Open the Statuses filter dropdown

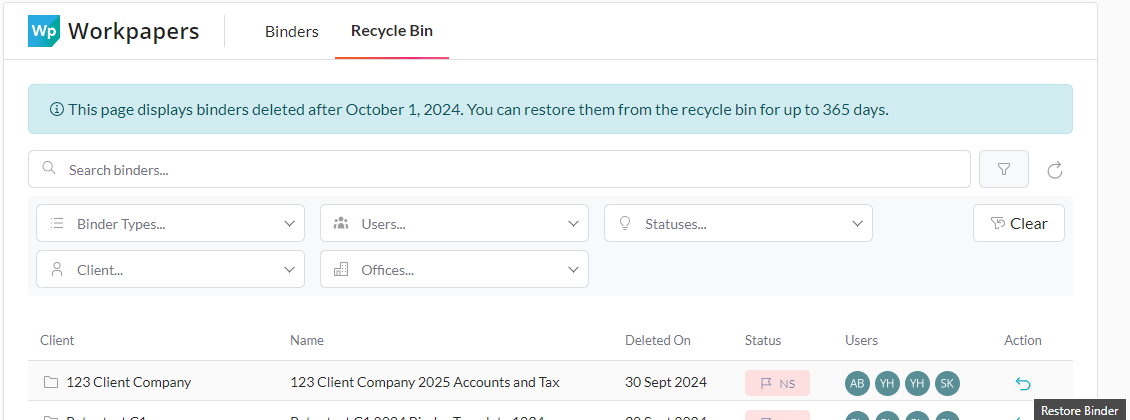coord(738,223)
